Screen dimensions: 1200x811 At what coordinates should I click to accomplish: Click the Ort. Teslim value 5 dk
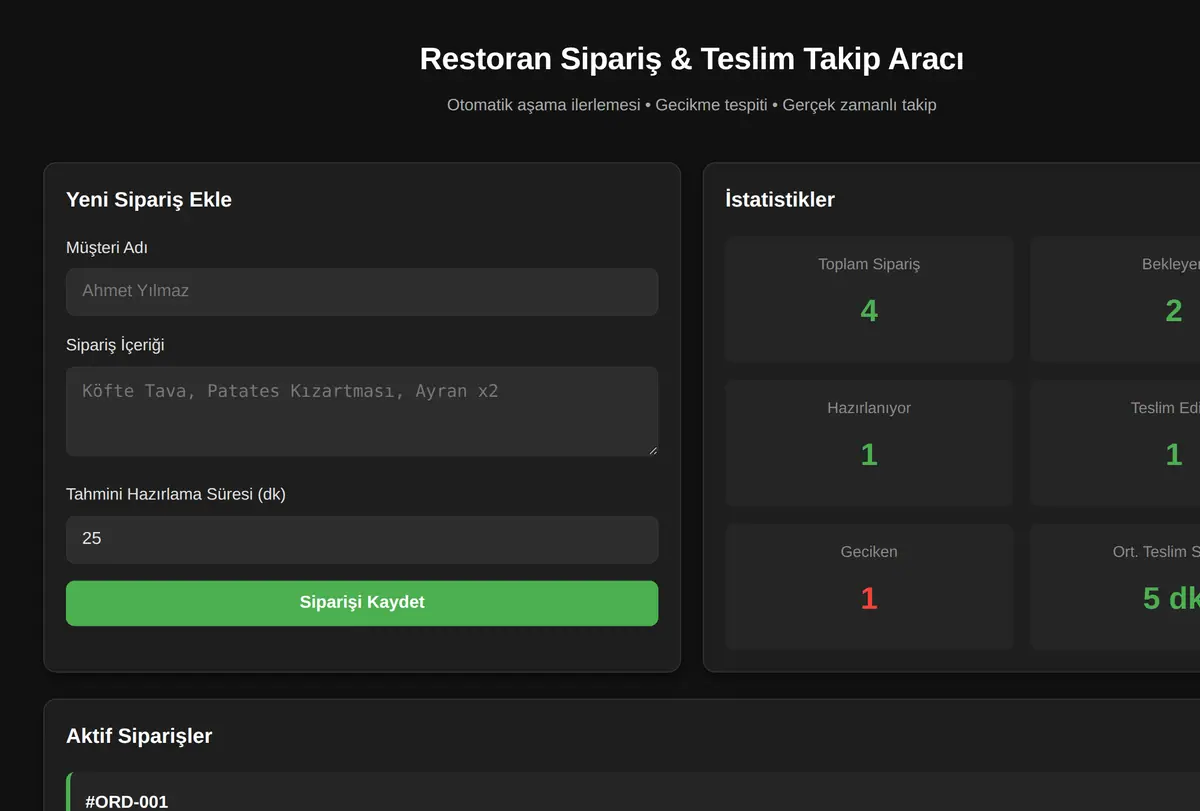click(x=1171, y=598)
